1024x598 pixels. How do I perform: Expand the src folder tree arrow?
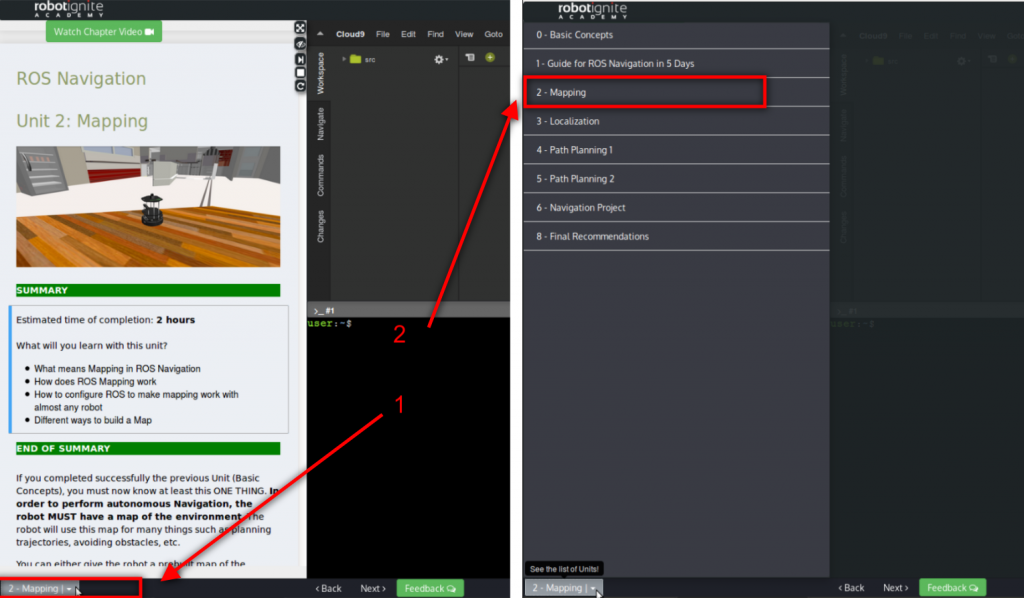(344, 59)
